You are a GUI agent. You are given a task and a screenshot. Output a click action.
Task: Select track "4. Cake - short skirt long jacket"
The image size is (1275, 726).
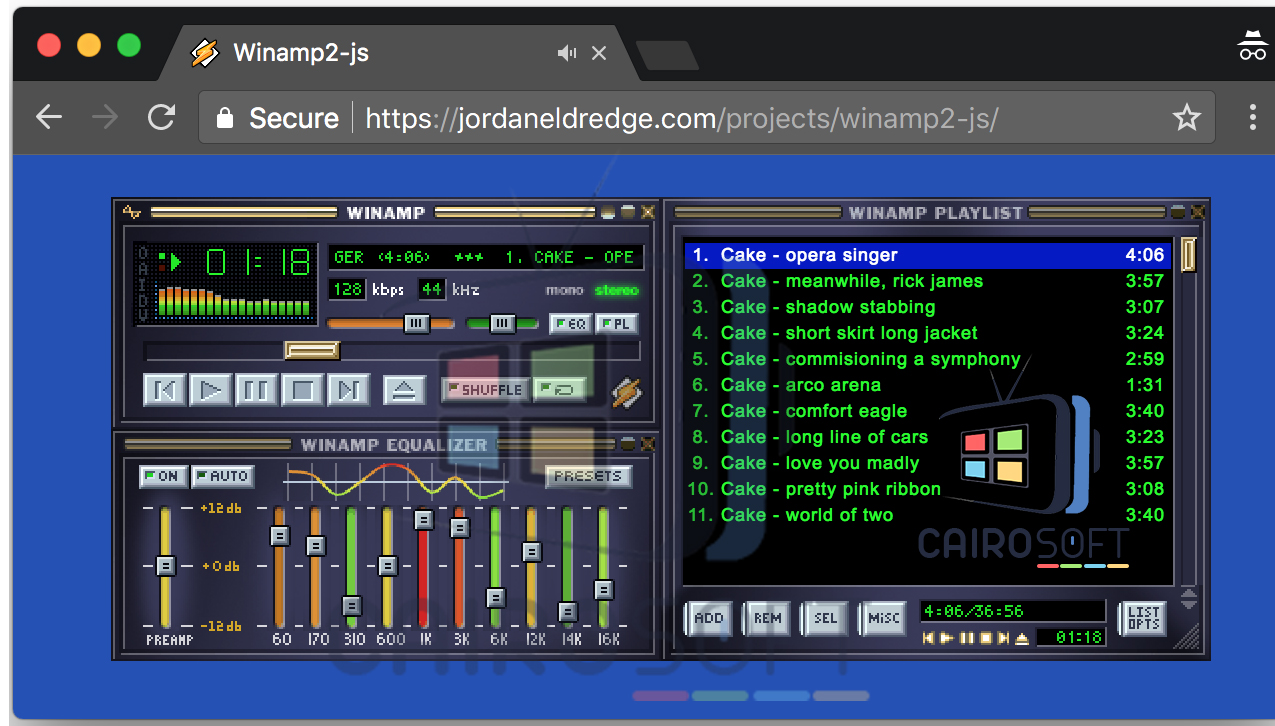927,333
